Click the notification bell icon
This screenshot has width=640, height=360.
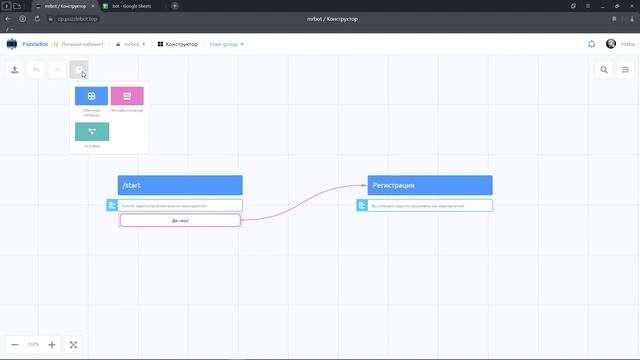coord(591,44)
